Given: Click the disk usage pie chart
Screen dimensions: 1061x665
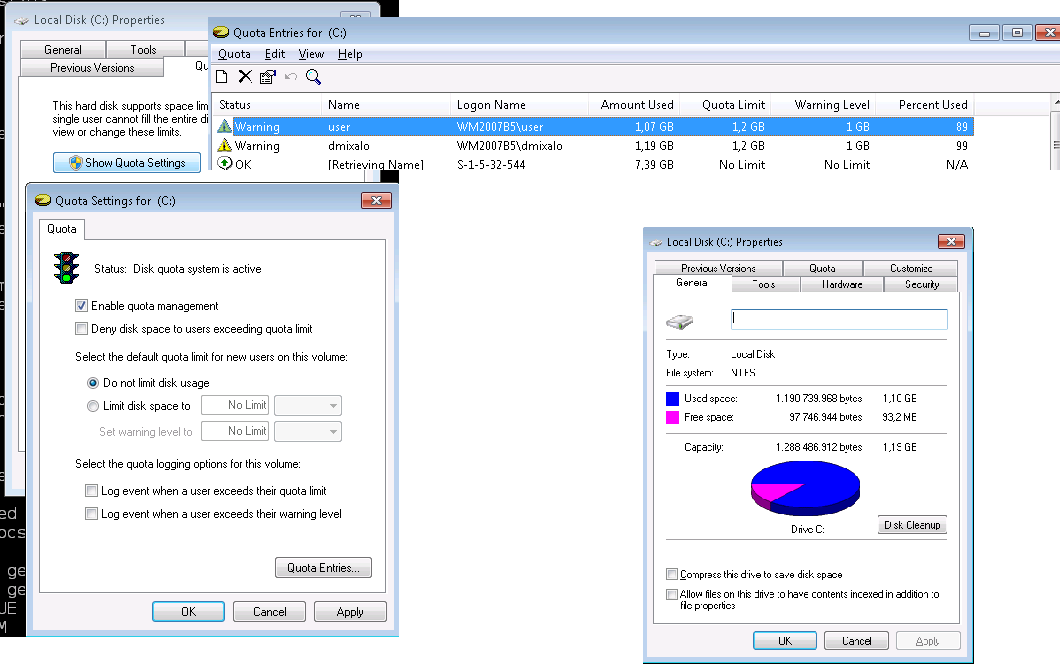Looking at the screenshot, I should tap(805, 488).
